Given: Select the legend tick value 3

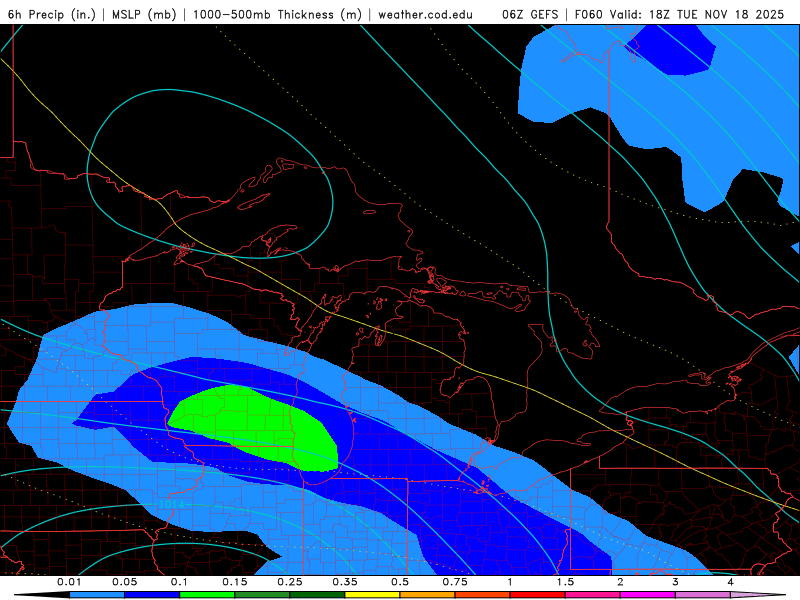Looking at the screenshot, I should (676, 582).
